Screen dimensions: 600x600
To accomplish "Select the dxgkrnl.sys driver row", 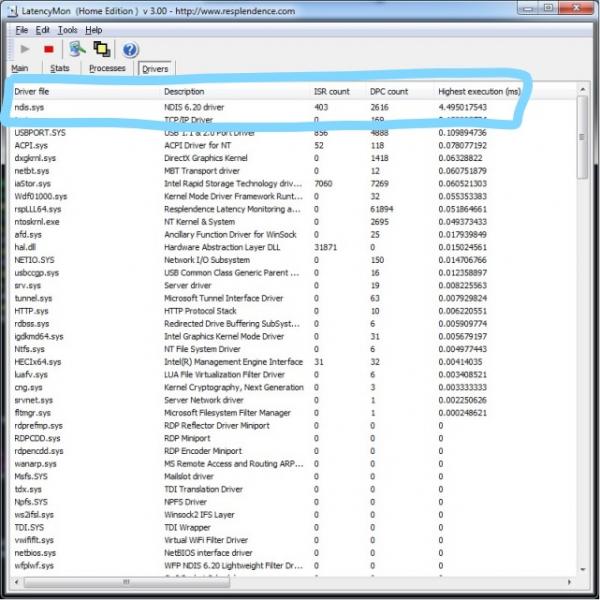I will (293, 158).
